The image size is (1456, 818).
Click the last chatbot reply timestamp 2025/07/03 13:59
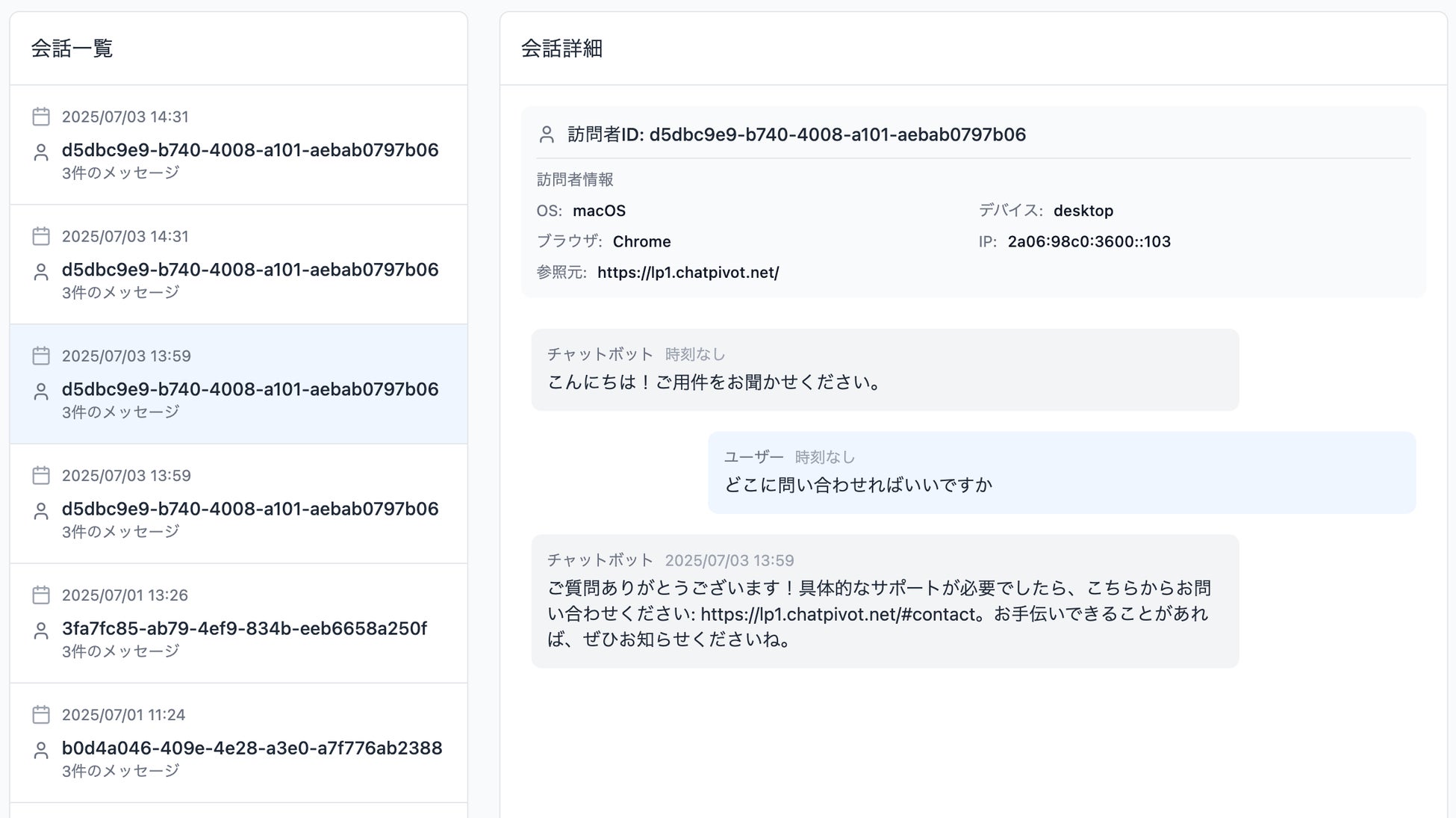pyautogui.click(x=729, y=560)
